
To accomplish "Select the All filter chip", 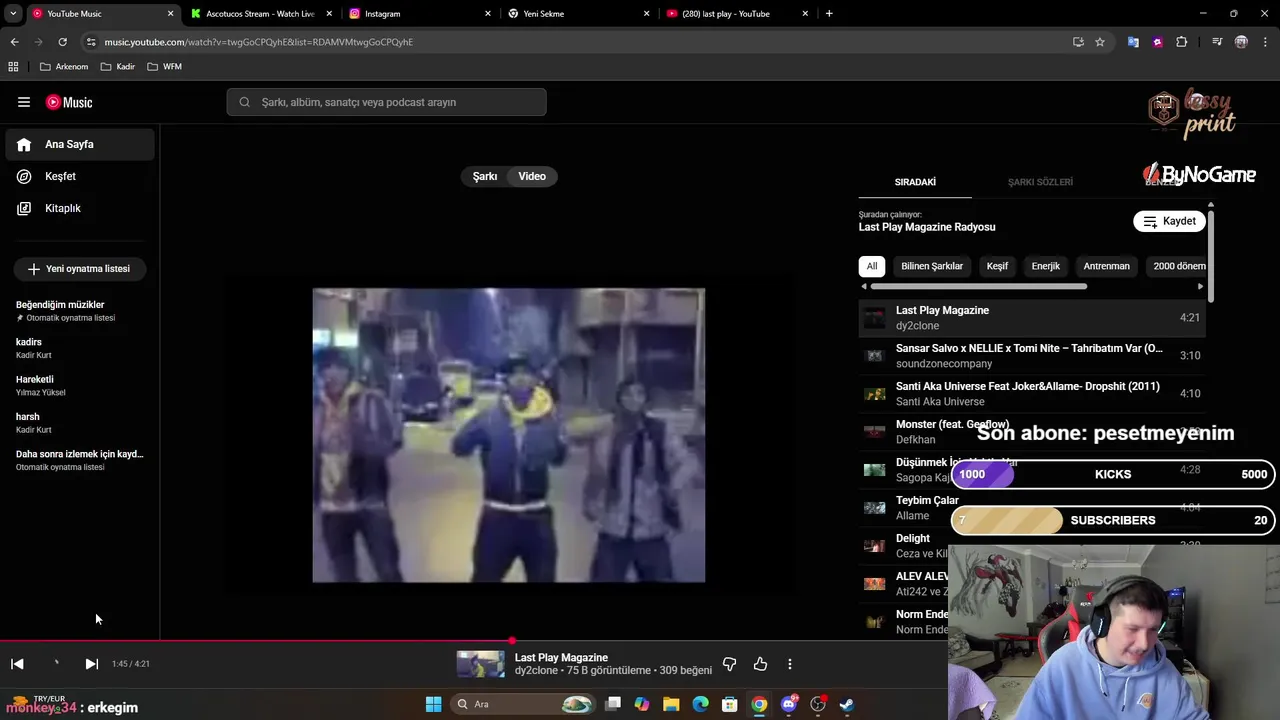I will pos(872,266).
